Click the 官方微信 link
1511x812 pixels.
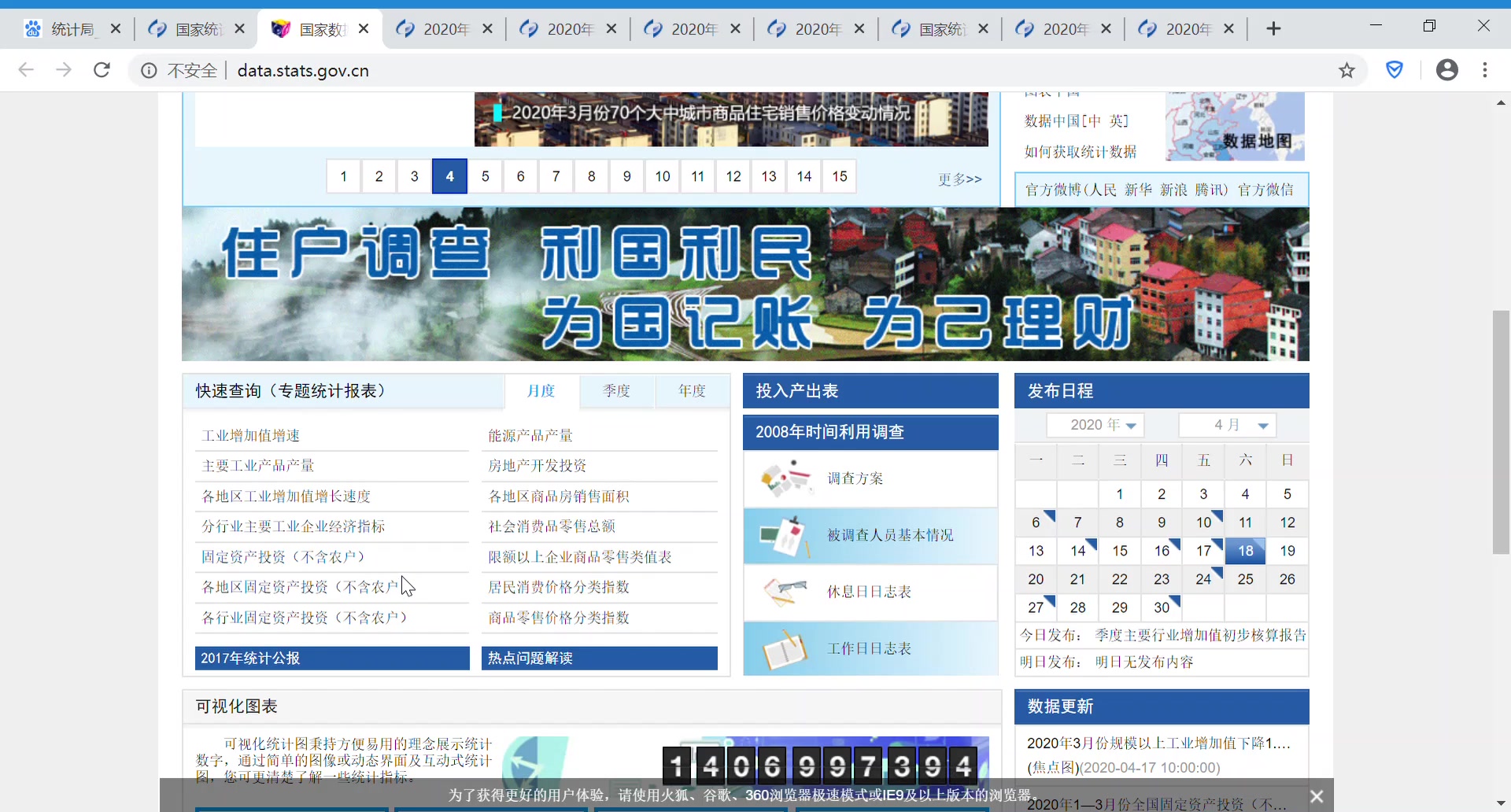tap(1265, 190)
